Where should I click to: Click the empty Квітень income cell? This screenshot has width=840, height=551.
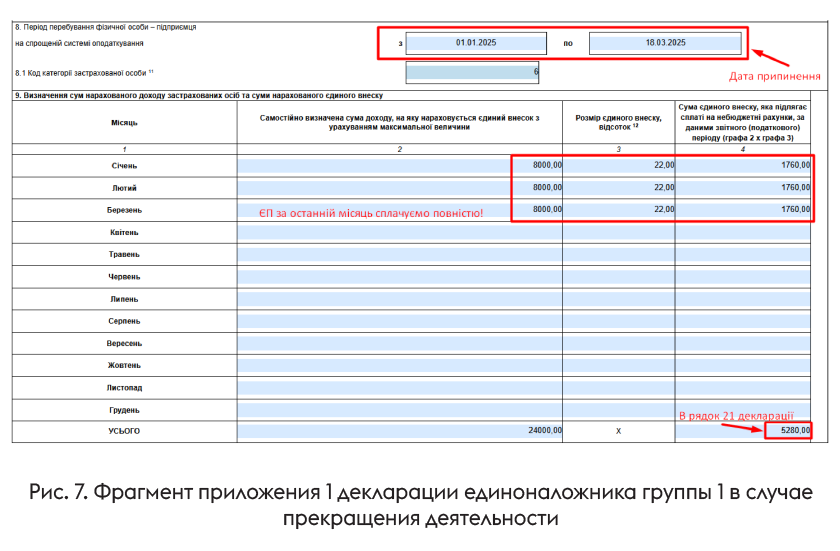click(x=400, y=232)
